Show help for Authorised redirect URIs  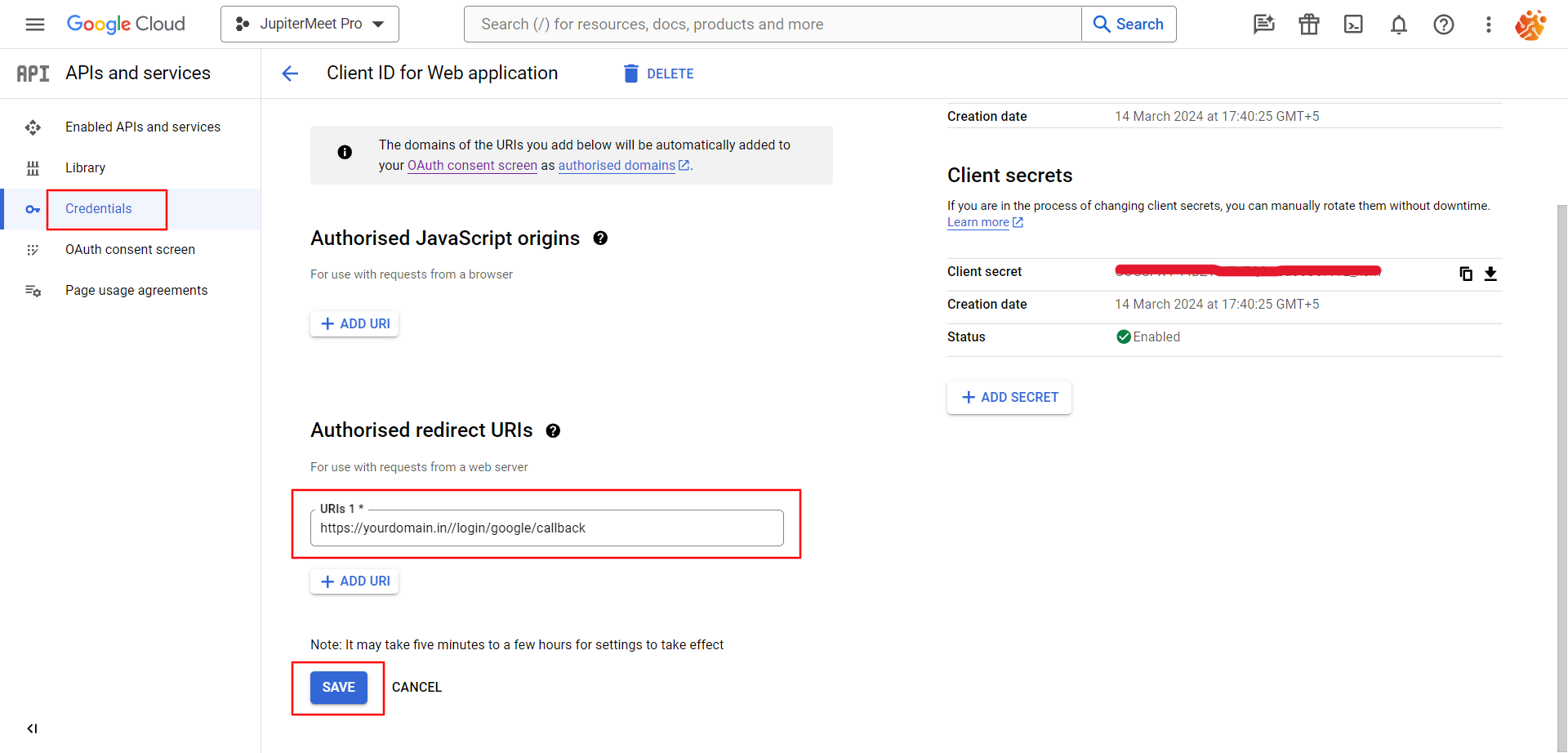point(553,431)
